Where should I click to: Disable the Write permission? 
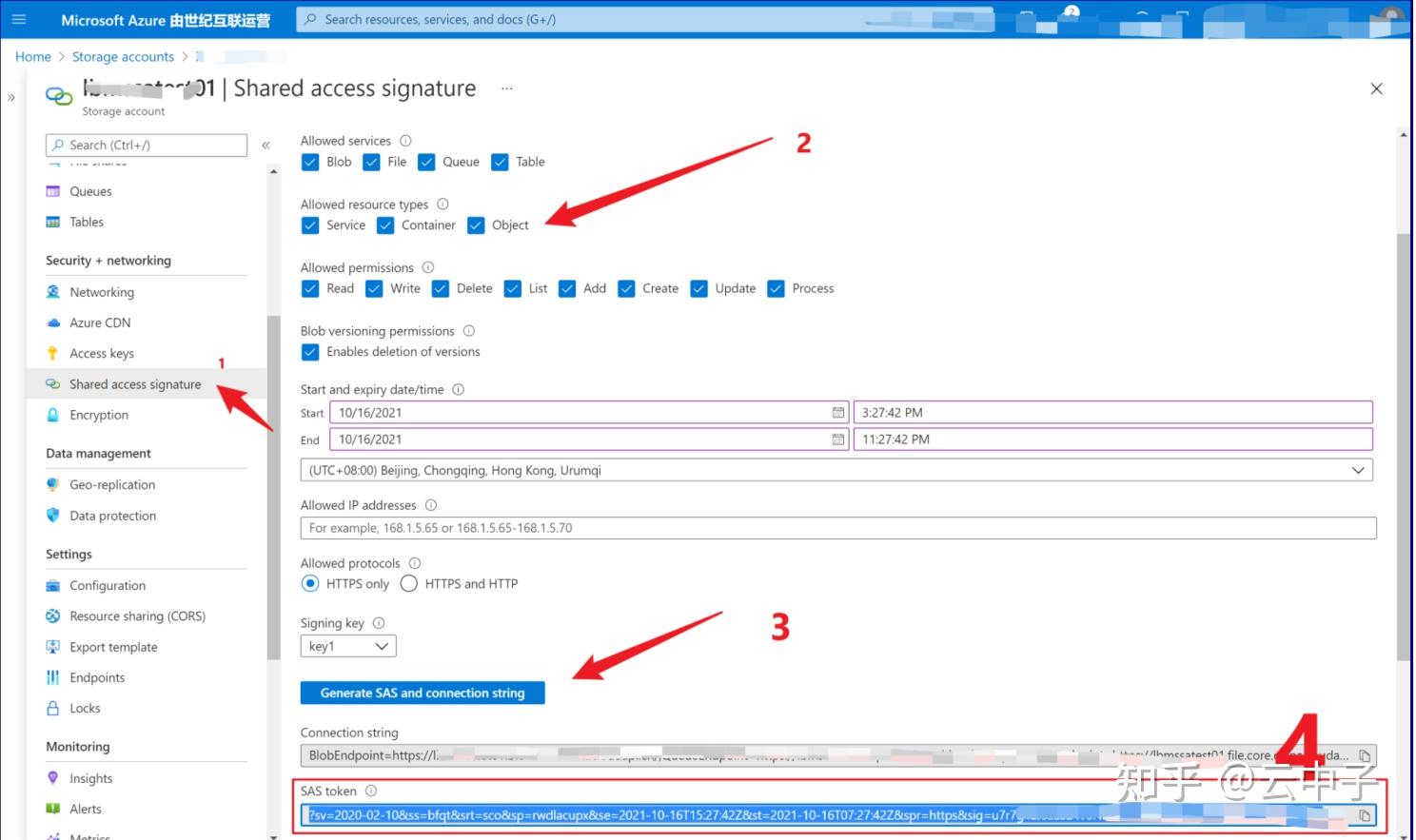coord(374,288)
